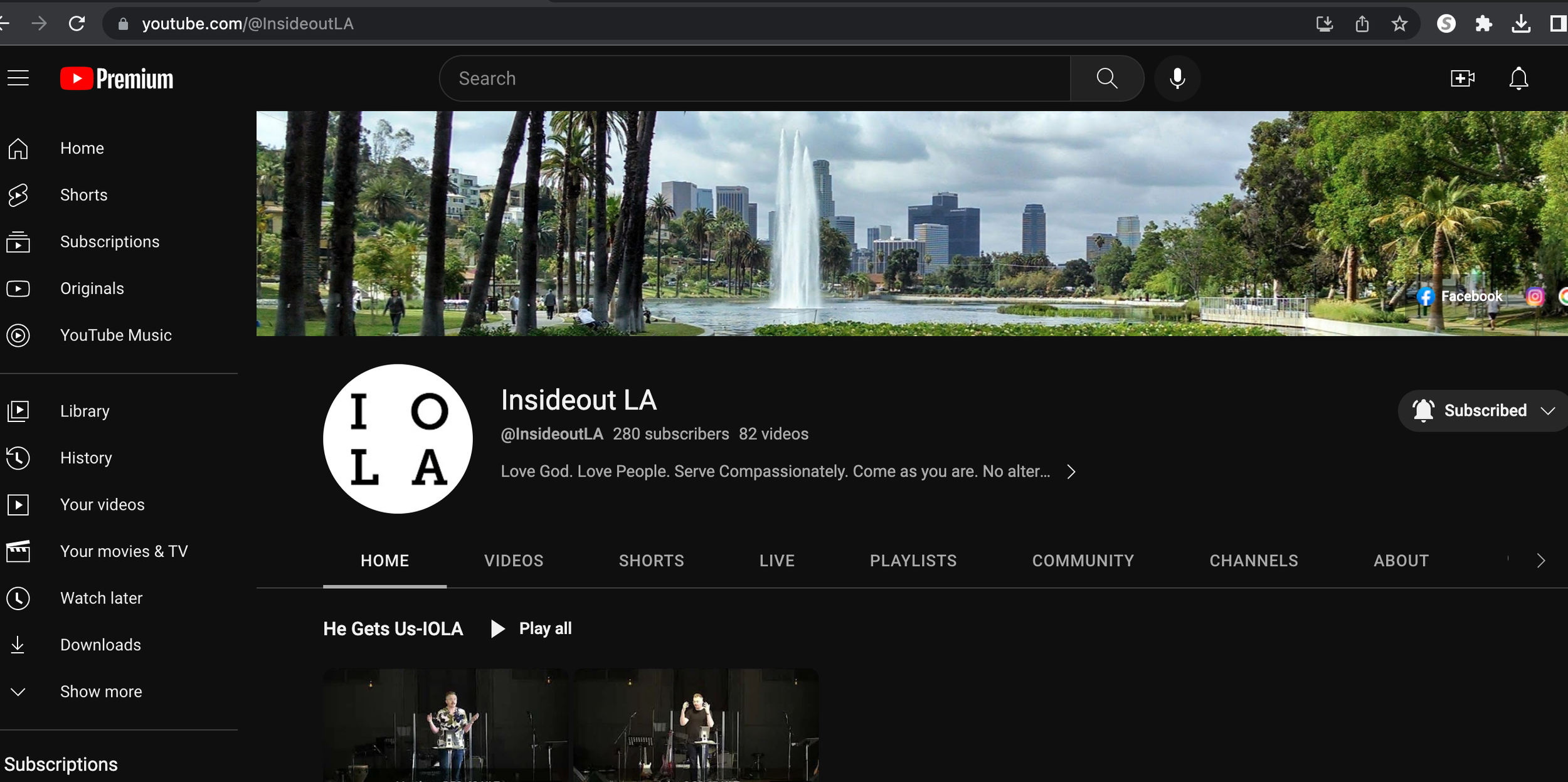This screenshot has width=1568, height=782.
Task: Click Show more in the sidebar
Action: click(100, 691)
